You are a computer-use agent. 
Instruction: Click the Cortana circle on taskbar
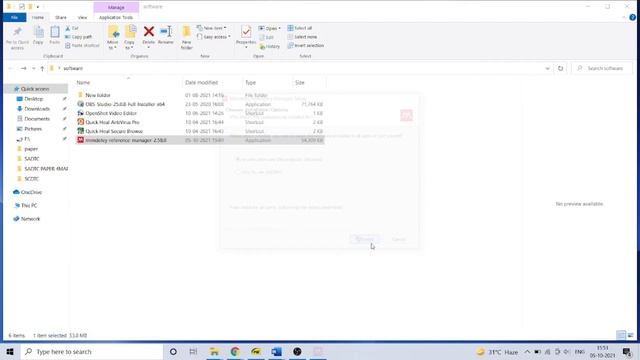click(x=173, y=351)
